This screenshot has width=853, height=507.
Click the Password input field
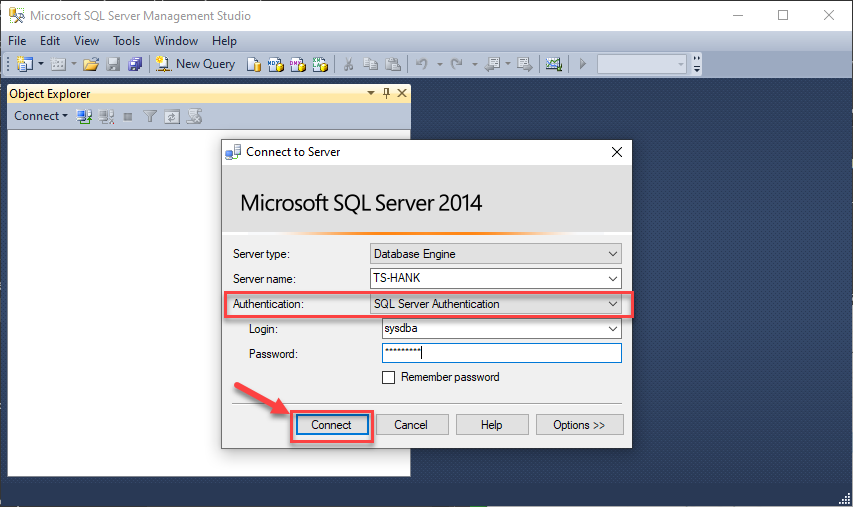coord(502,353)
